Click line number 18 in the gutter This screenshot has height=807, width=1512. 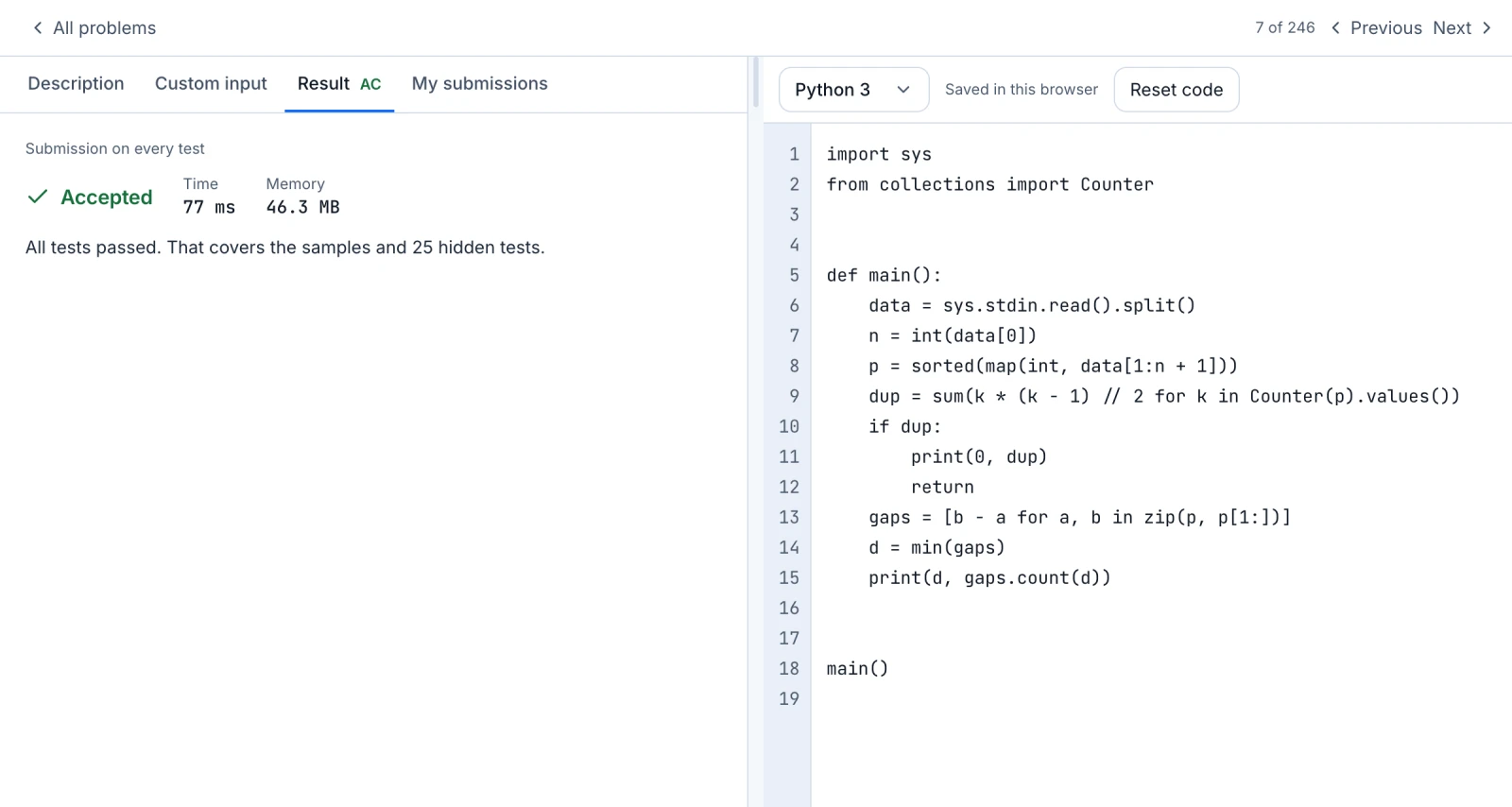789,668
